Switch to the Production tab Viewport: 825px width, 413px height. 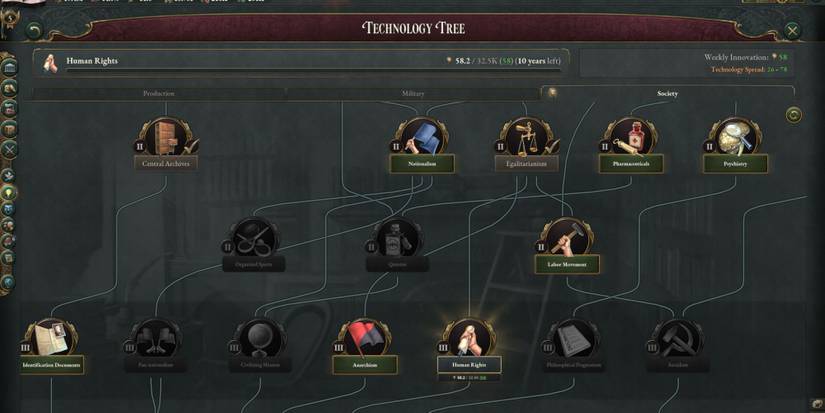pyautogui.click(x=158, y=94)
